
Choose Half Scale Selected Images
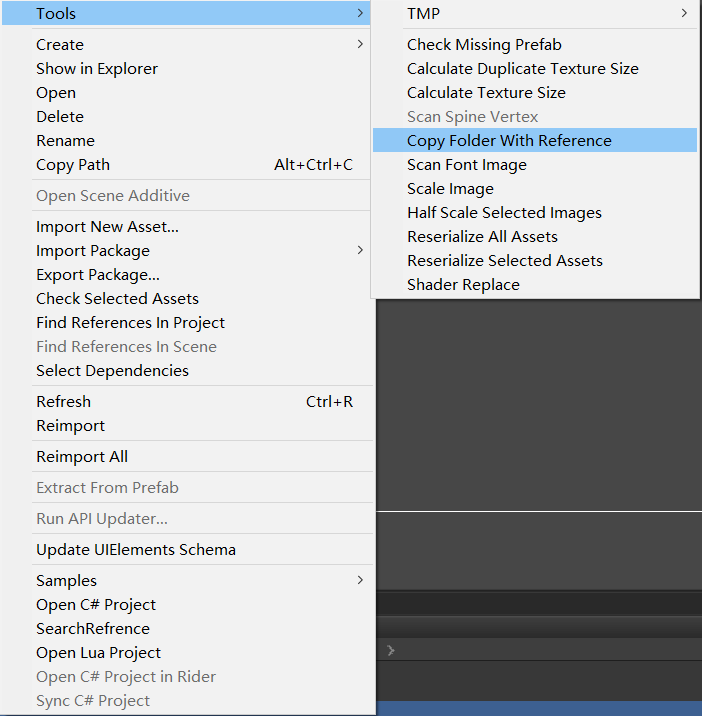504,213
